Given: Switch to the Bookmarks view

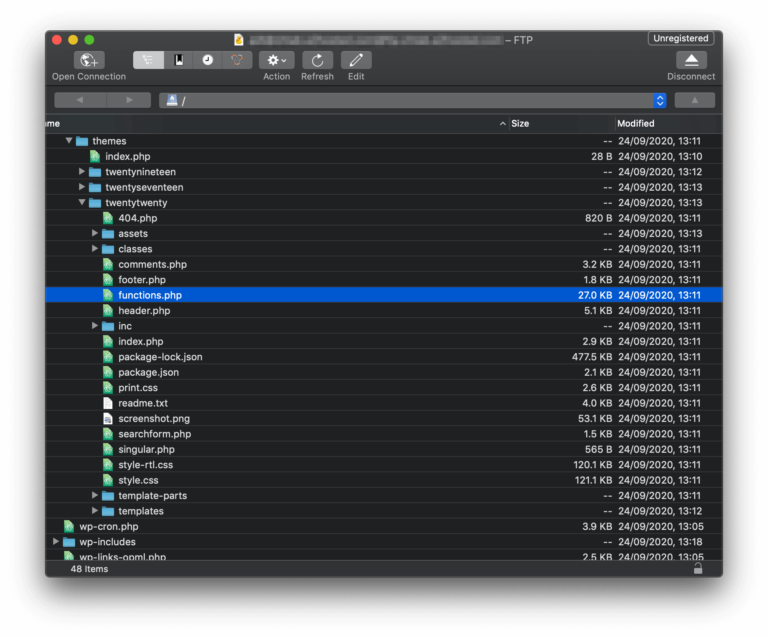Looking at the screenshot, I should click(178, 60).
